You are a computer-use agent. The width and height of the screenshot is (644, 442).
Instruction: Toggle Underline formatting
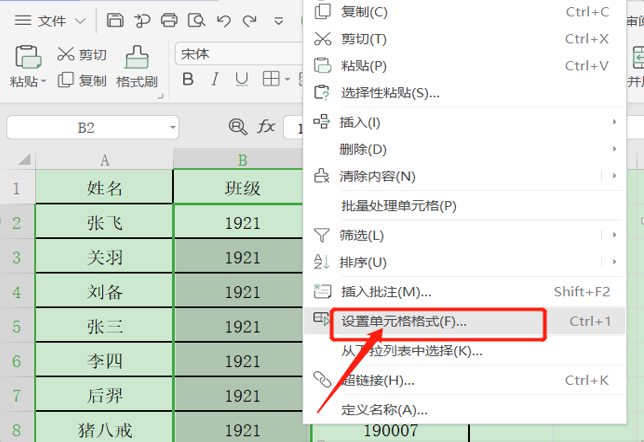click(x=242, y=79)
